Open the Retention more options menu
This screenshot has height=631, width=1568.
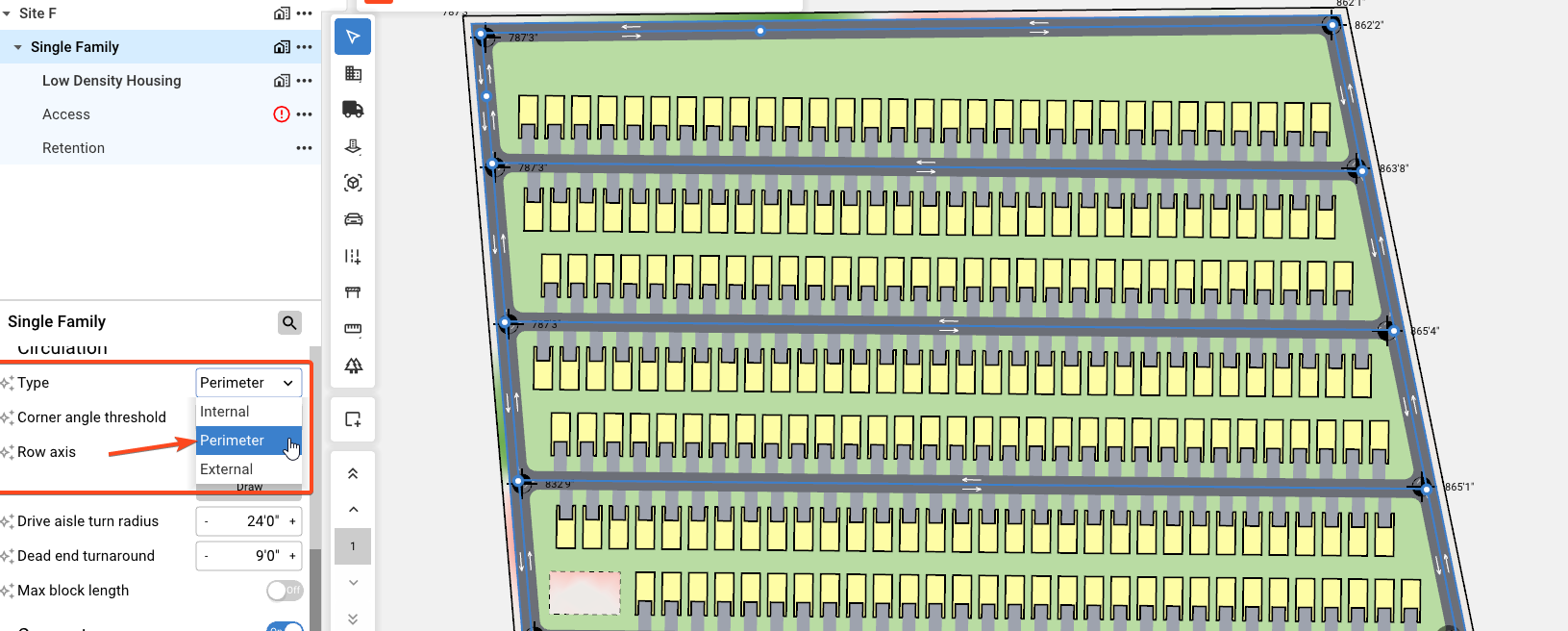click(x=304, y=148)
